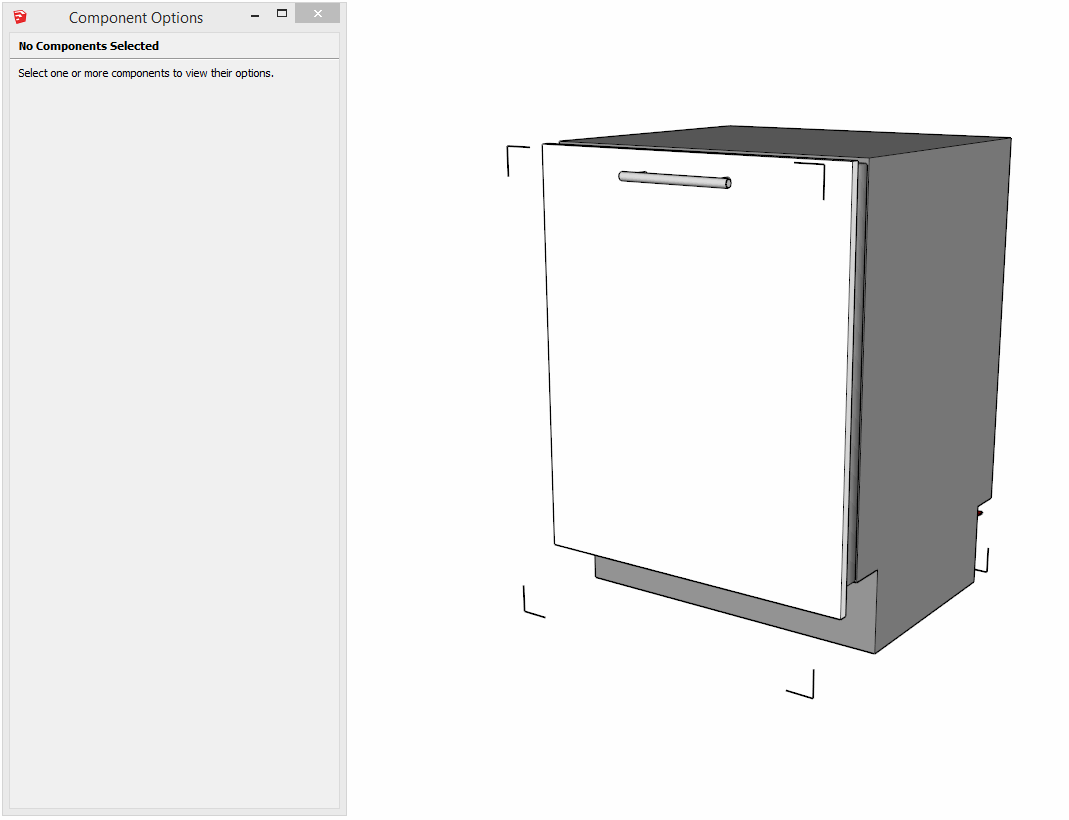Click the 'Select one or more components' message
This screenshot has width=1069, height=820.
(146, 73)
